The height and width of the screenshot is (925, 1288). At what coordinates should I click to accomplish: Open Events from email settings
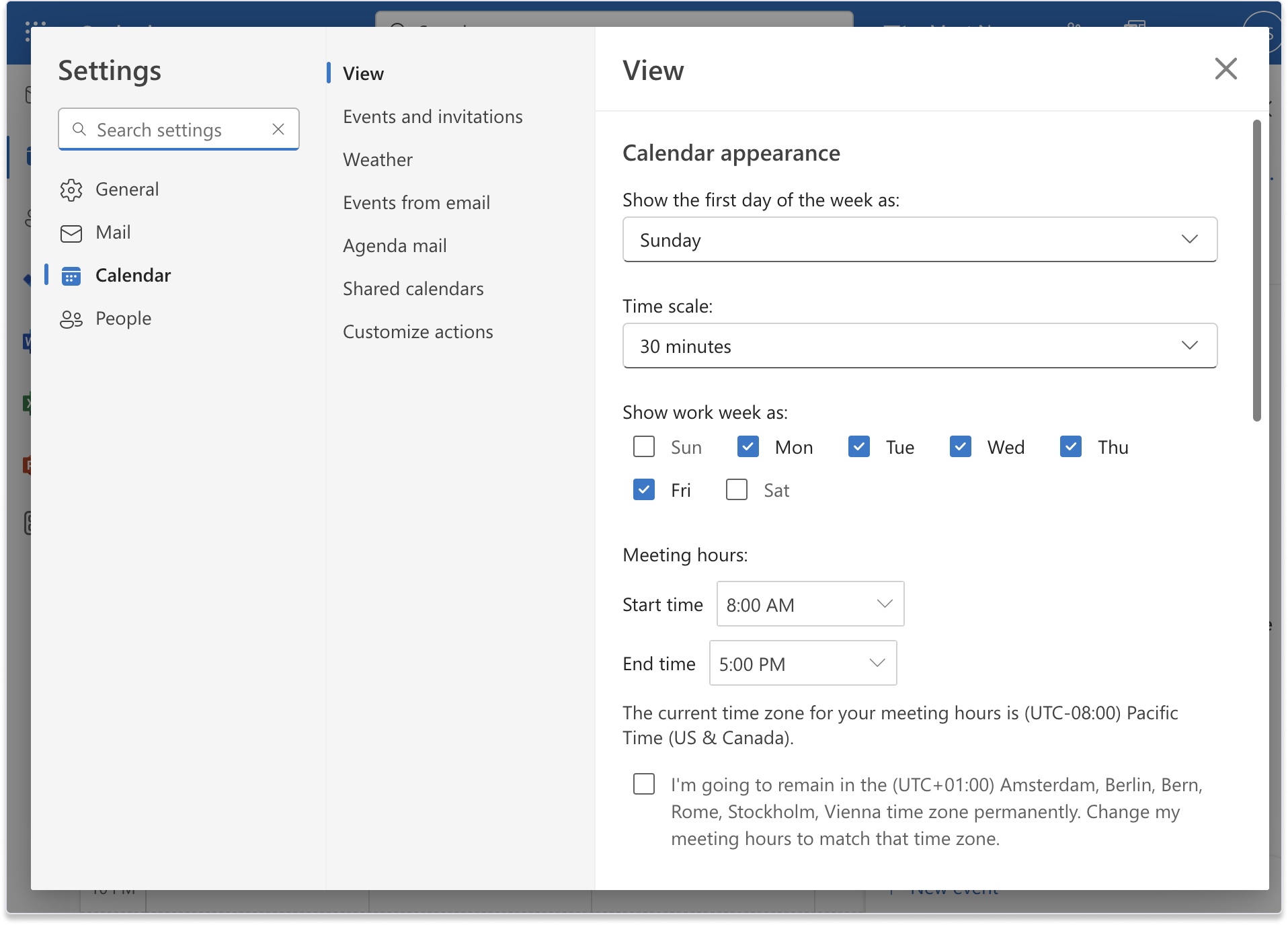point(416,202)
